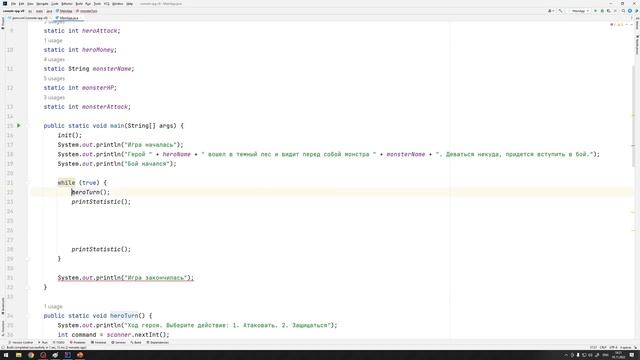Click the green Run button in toolbar
The width and height of the screenshot is (640, 360).
pyautogui.click(x=596, y=11)
